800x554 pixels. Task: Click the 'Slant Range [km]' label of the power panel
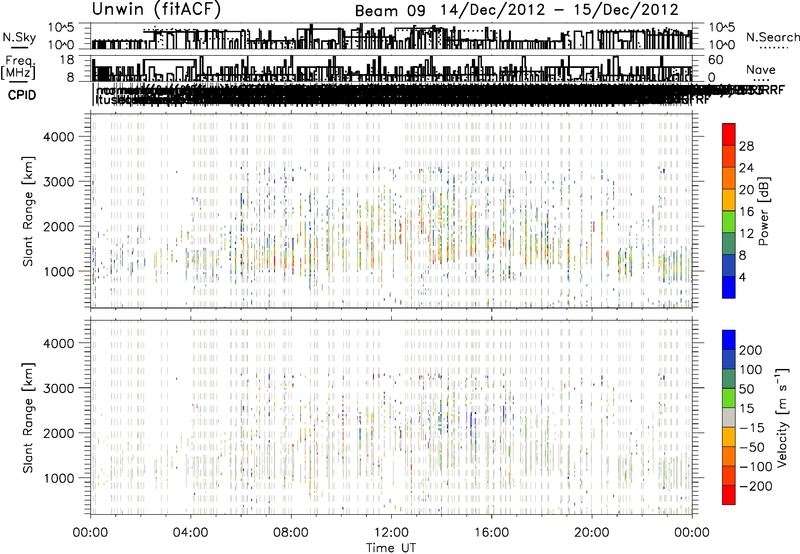(28, 211)
